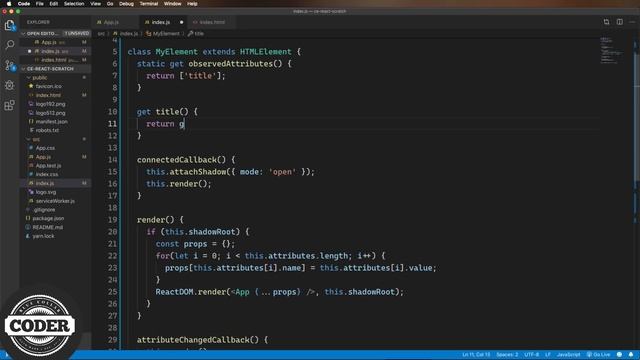
Task: Open the Search view in activity bar
Action: 9,44
